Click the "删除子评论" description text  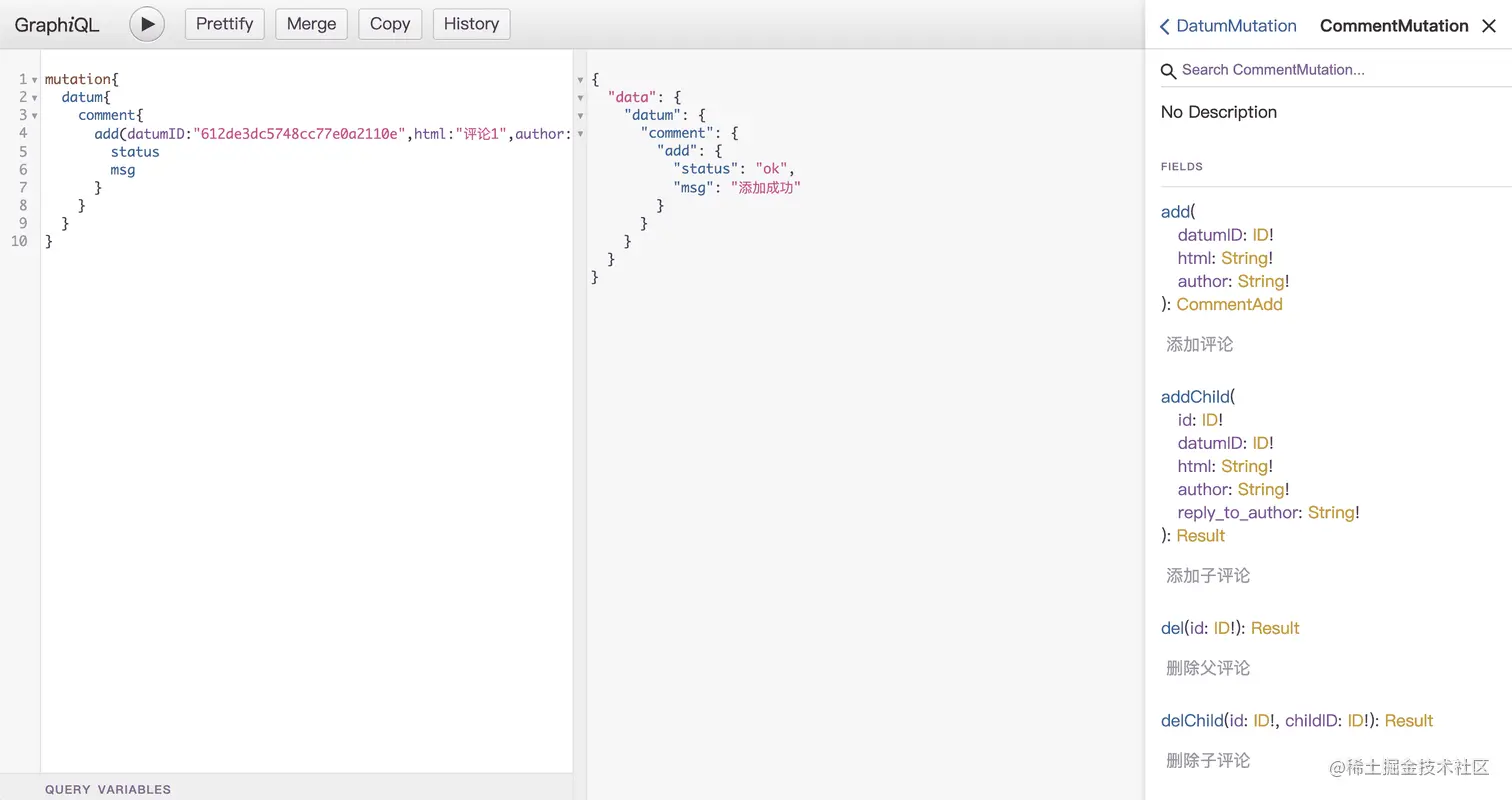click(x=1208, y=760)
